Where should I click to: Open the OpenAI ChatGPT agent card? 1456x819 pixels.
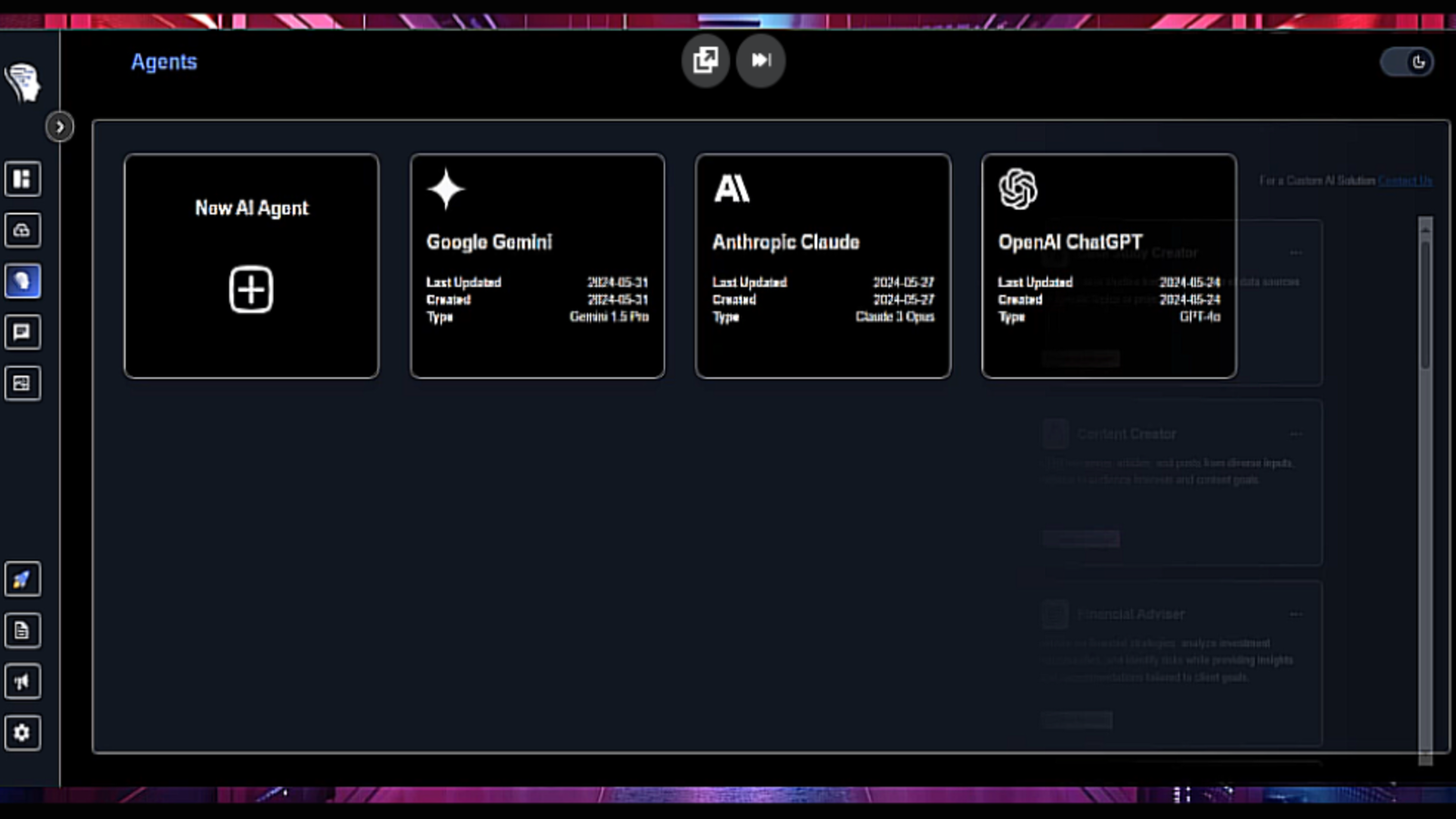point(1108,266)
